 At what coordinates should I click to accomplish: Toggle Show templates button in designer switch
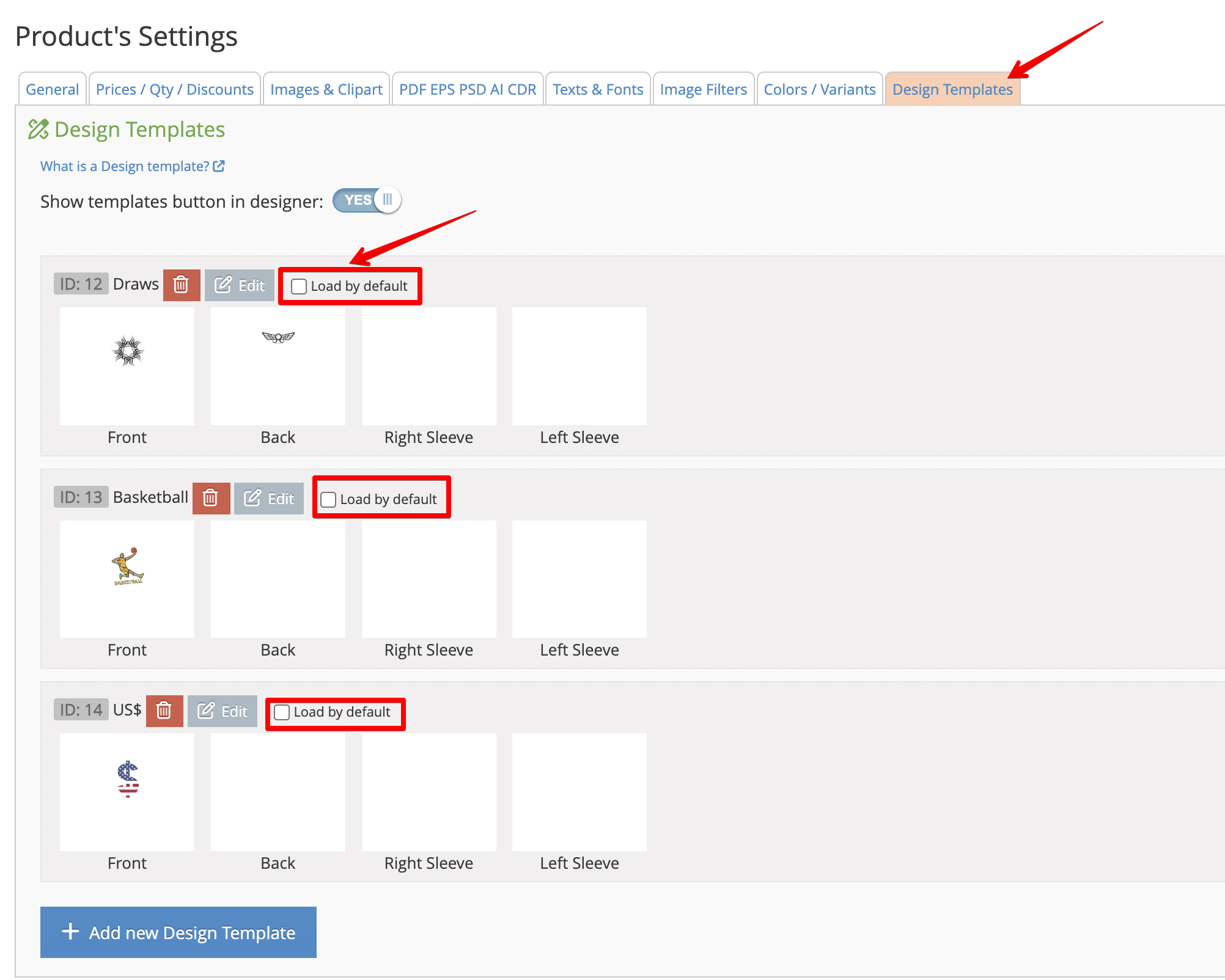(367, 200)
